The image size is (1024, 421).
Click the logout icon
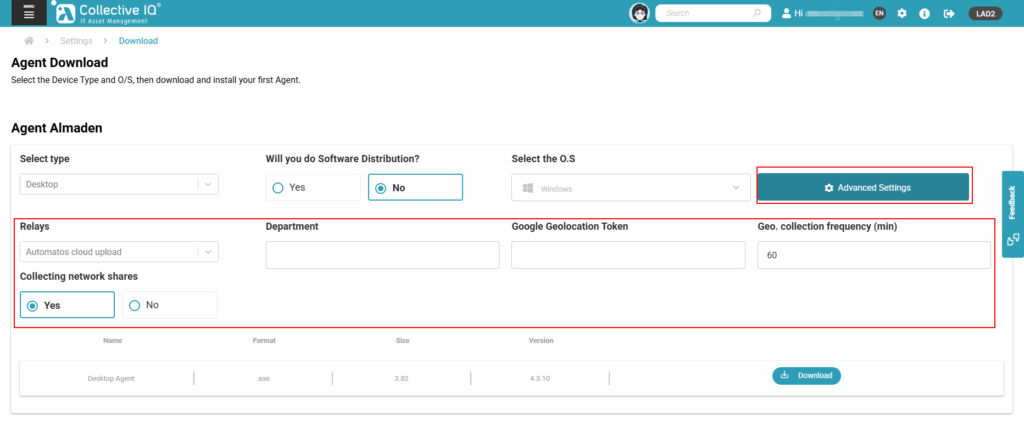948,13
